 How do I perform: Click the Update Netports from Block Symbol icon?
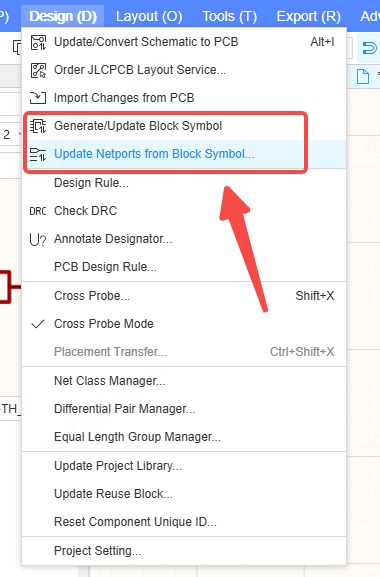point(38,154)
